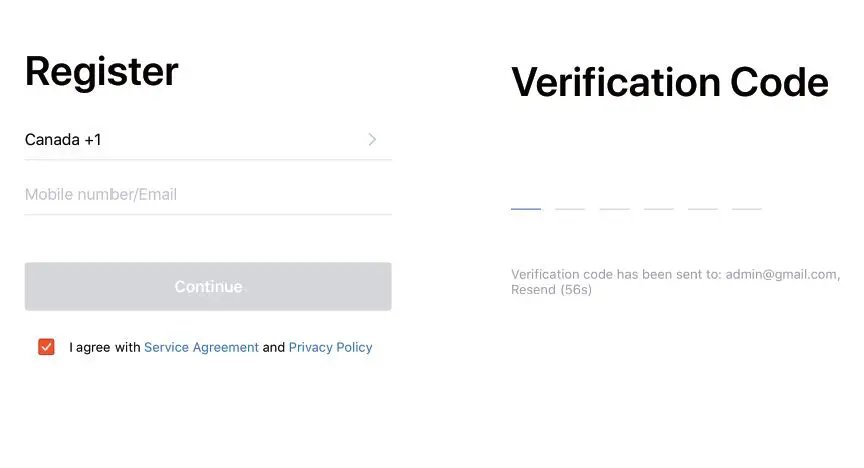This screenshot has height=468, width=864.
Task: Select the second verification code digit slot
Action: [570, 199]
